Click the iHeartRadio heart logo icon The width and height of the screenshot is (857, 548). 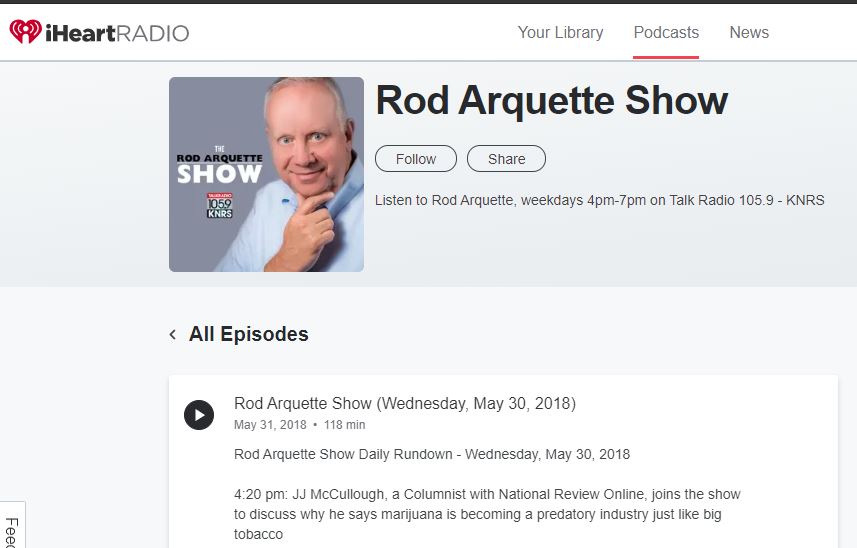(x=25, y=33)
